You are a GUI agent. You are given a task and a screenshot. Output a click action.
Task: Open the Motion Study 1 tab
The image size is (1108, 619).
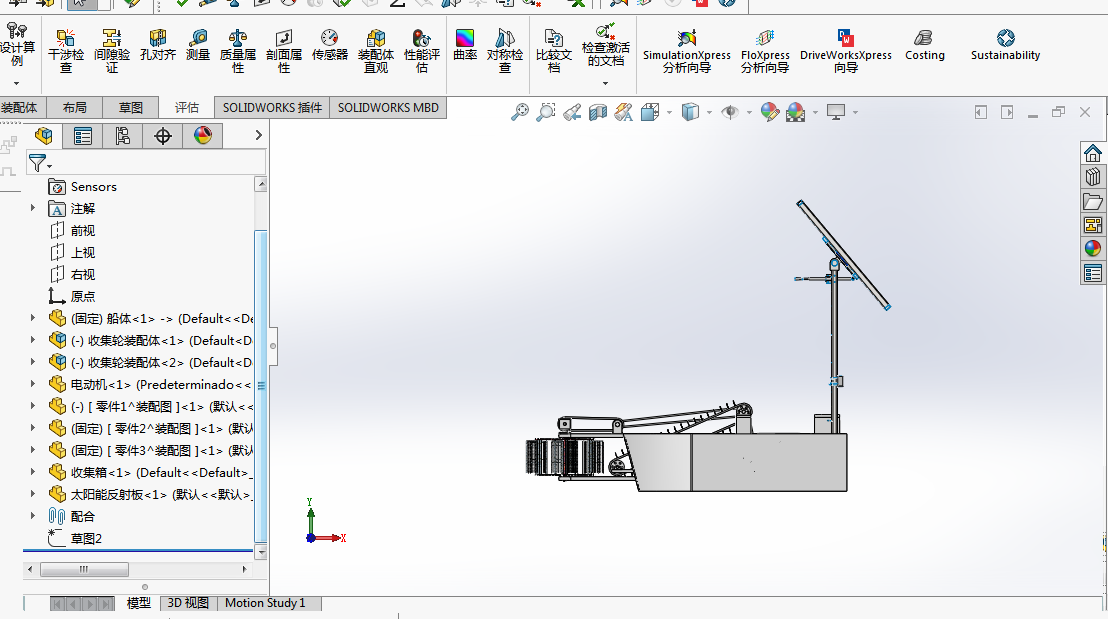point(266,603)
